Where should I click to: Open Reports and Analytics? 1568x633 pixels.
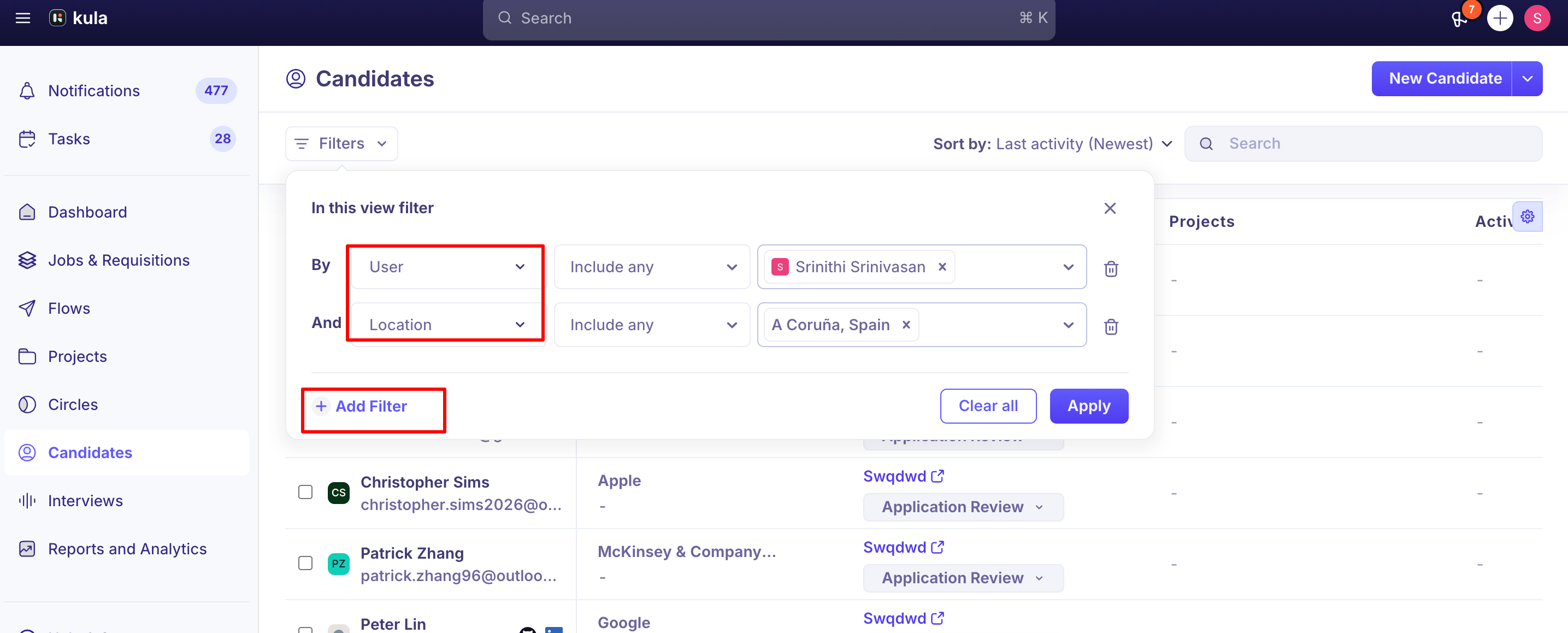[127, 549]
